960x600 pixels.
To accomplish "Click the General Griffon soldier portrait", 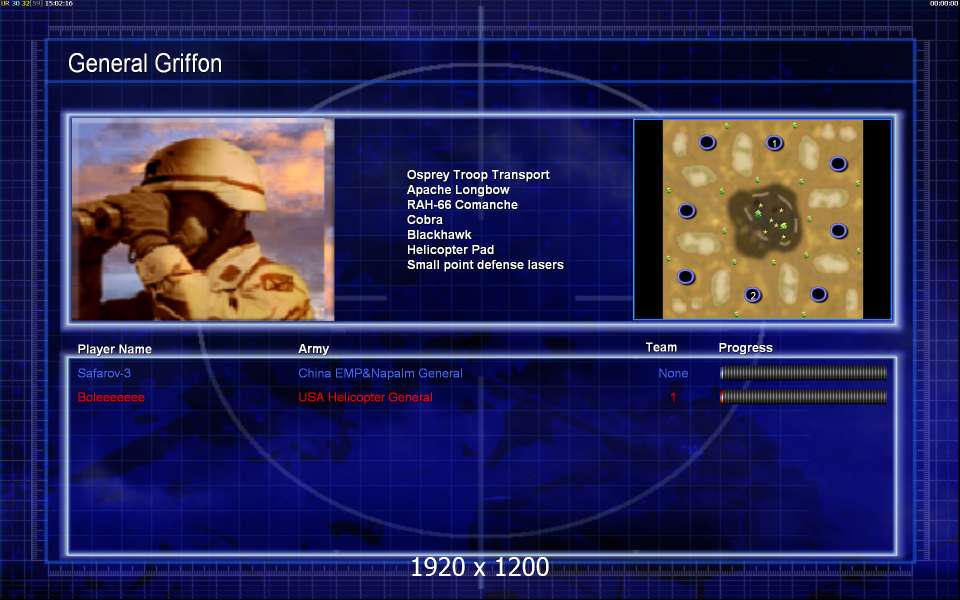I will 203,219.
